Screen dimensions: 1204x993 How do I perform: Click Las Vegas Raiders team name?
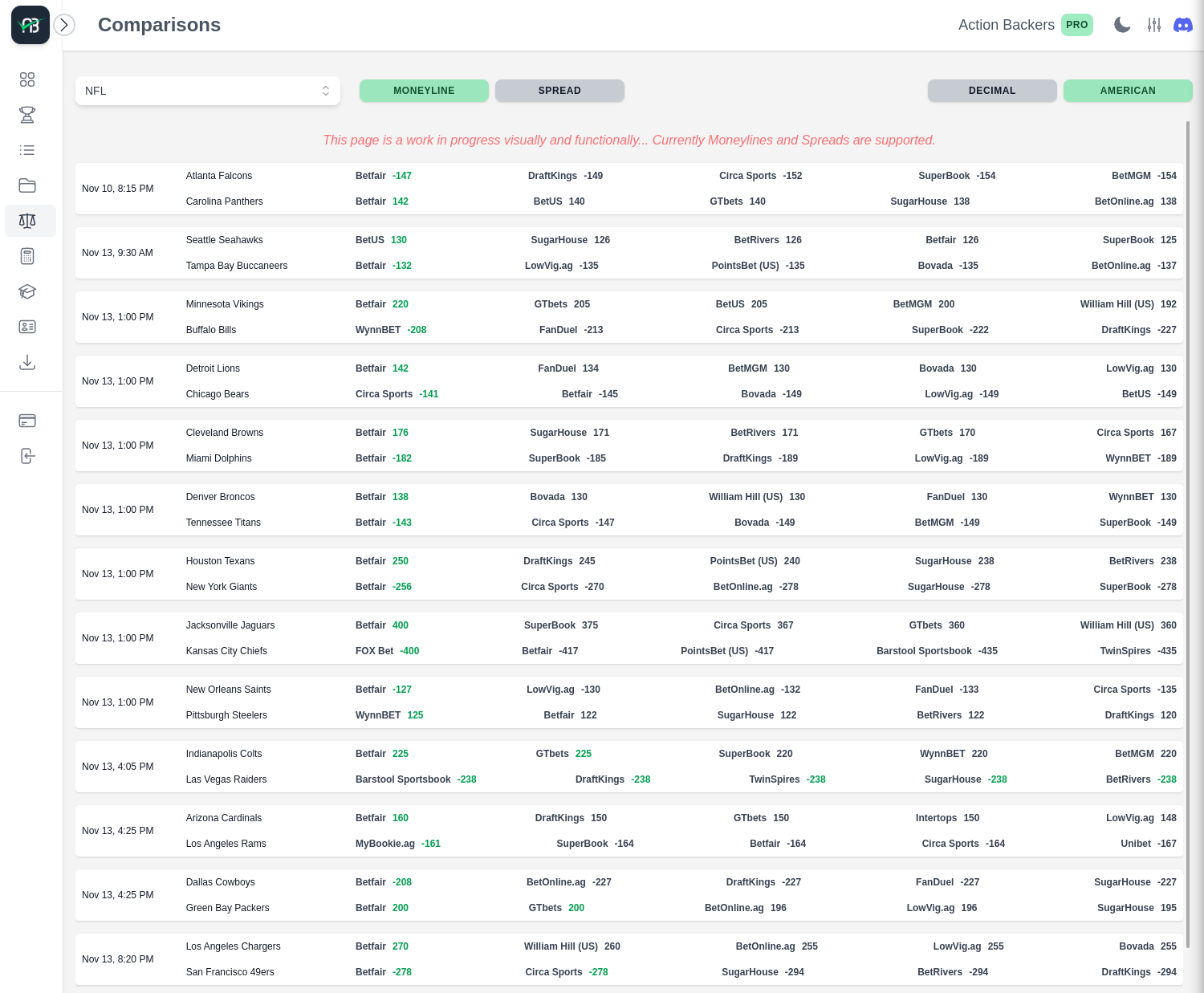[226, 779]
